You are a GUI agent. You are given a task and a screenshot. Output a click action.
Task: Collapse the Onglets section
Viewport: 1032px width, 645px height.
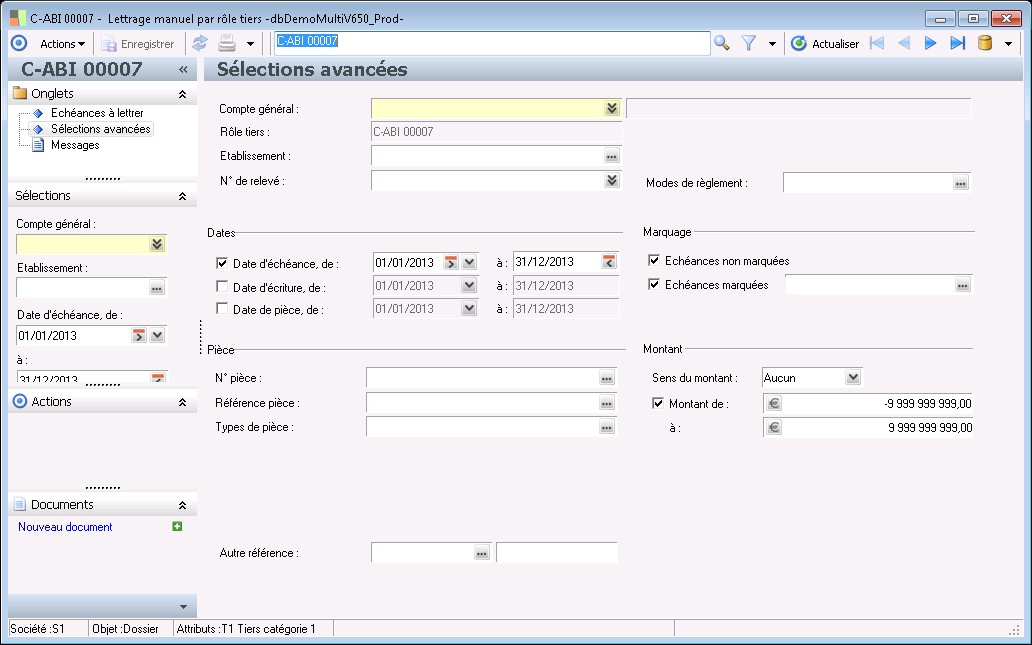coord(182,94)
